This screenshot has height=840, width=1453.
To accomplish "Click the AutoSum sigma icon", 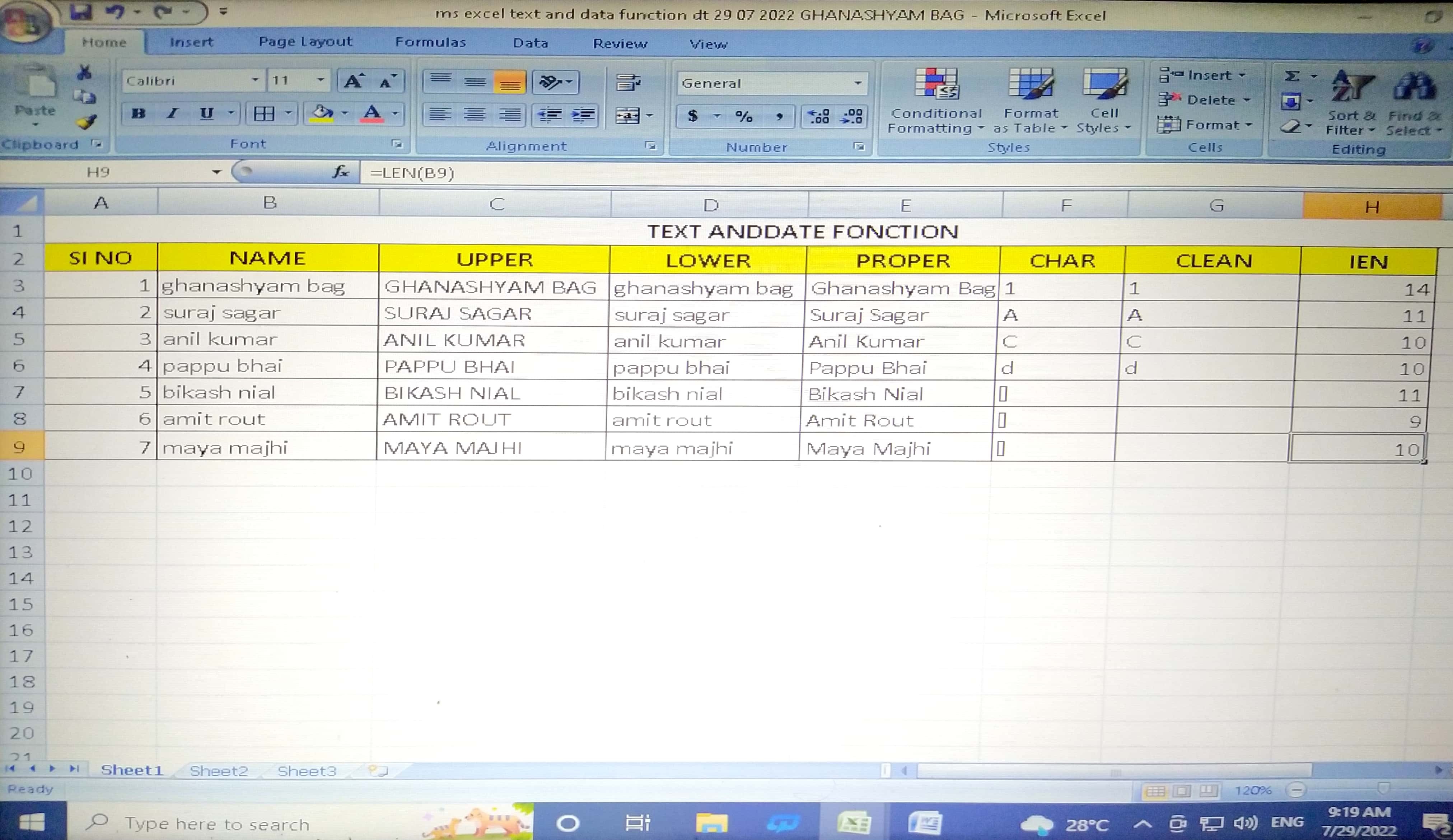I will point(1292,77).
